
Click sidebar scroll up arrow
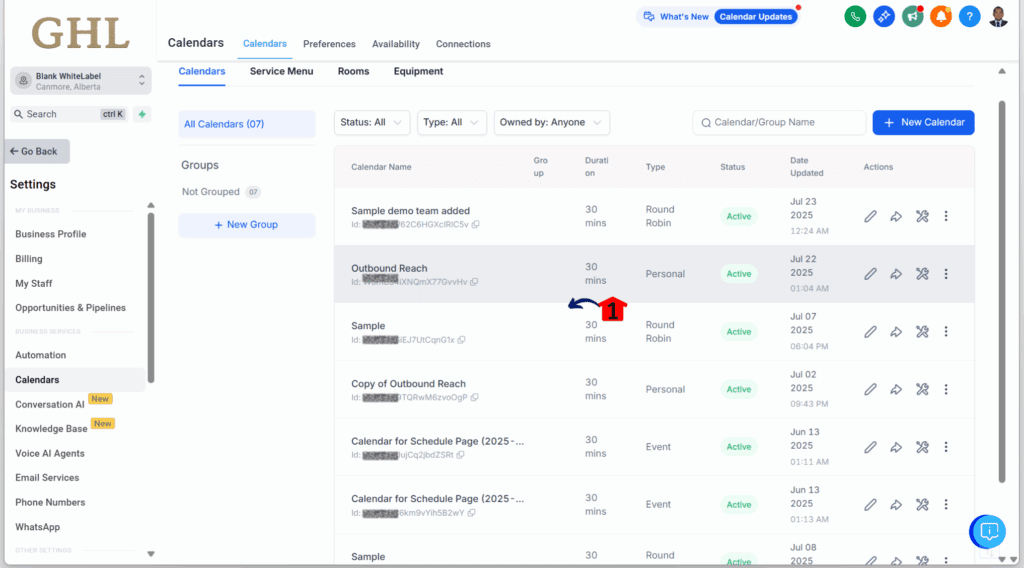point(151,205)
